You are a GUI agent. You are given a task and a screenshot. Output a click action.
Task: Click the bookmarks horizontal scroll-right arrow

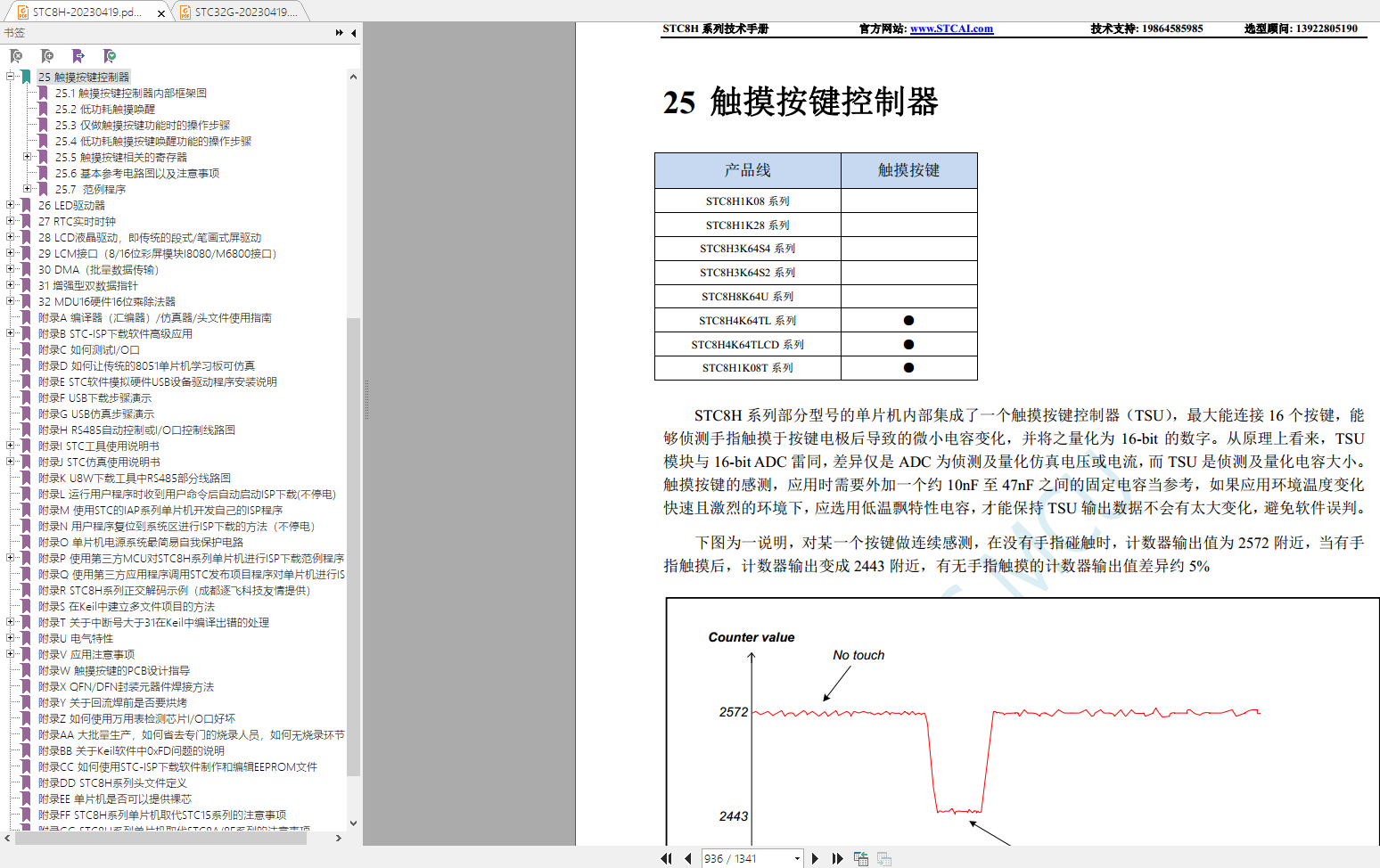coord(339,839)
